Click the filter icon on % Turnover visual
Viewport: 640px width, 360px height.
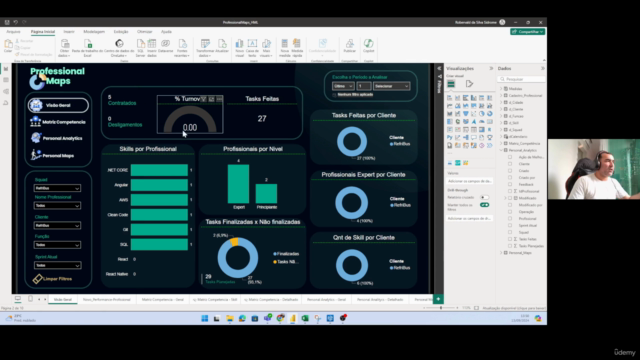point(203,99)
